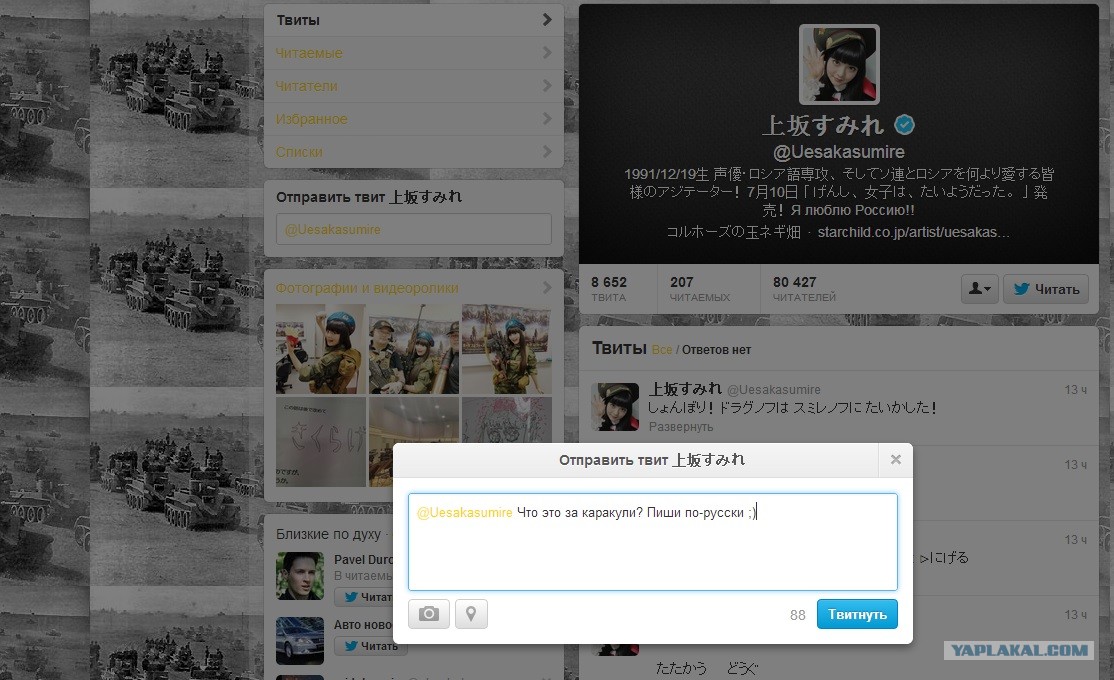
Task: Open Фотографии и видеоролики chevron
Action: pyautogui.click(x=547, y=288)
